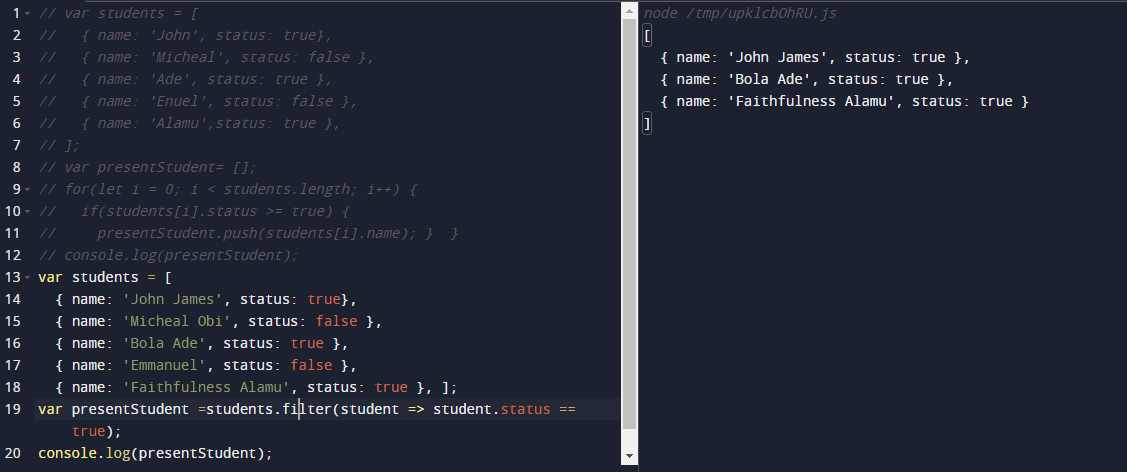Image resolution: width=1127 pixels, height=472 pixels.
Task: Click 'presentStudent.push' in the comment on line 11
Action: 176,233
